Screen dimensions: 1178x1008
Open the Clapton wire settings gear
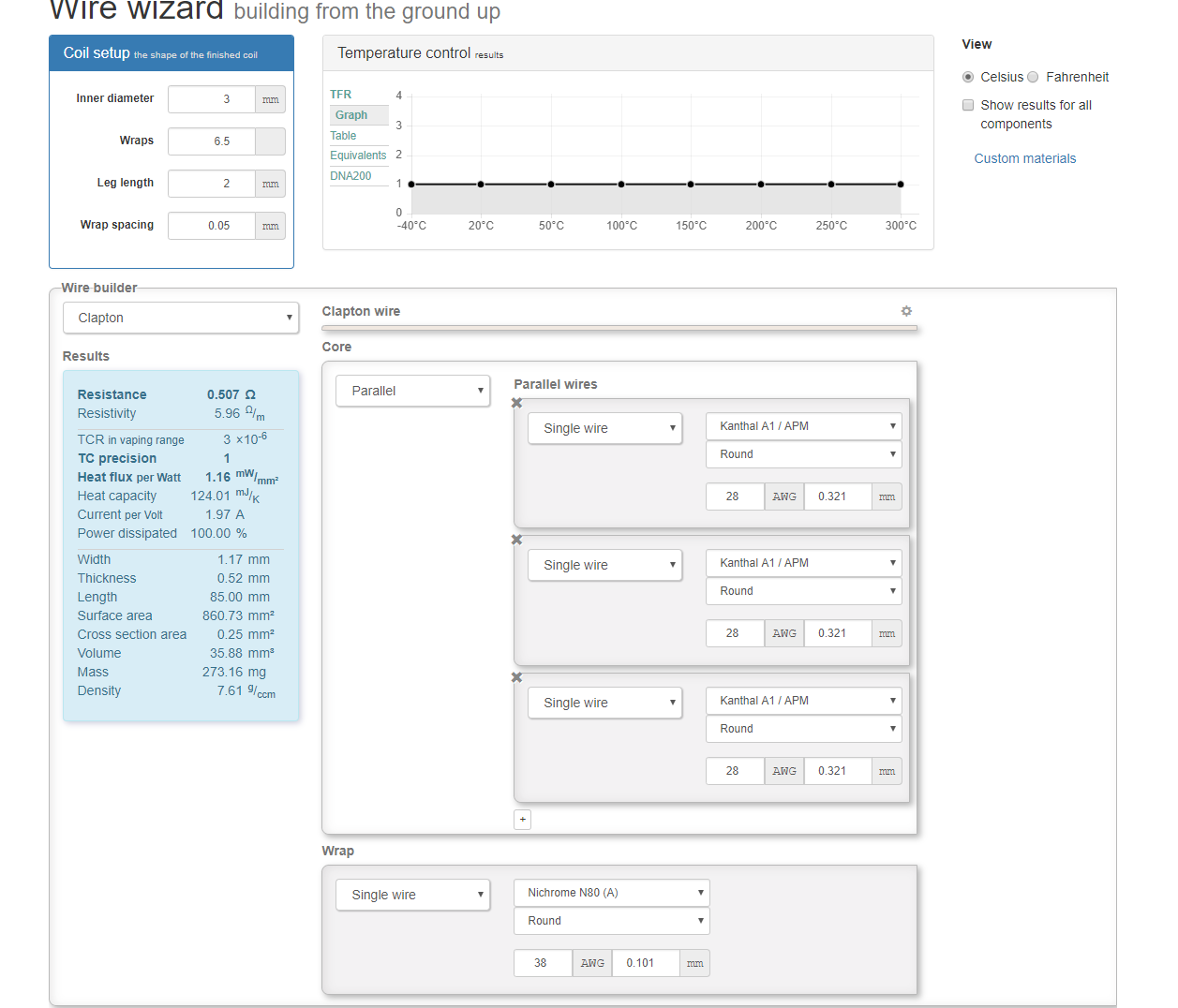pyautogui.click(x=906, y=311)
